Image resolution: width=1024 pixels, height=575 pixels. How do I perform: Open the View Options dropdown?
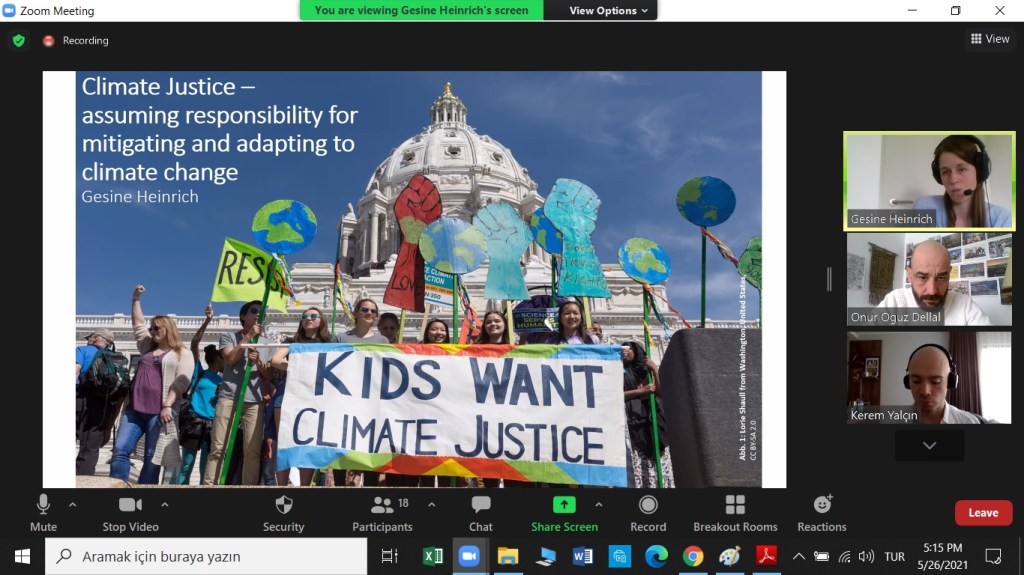(608, 11)
